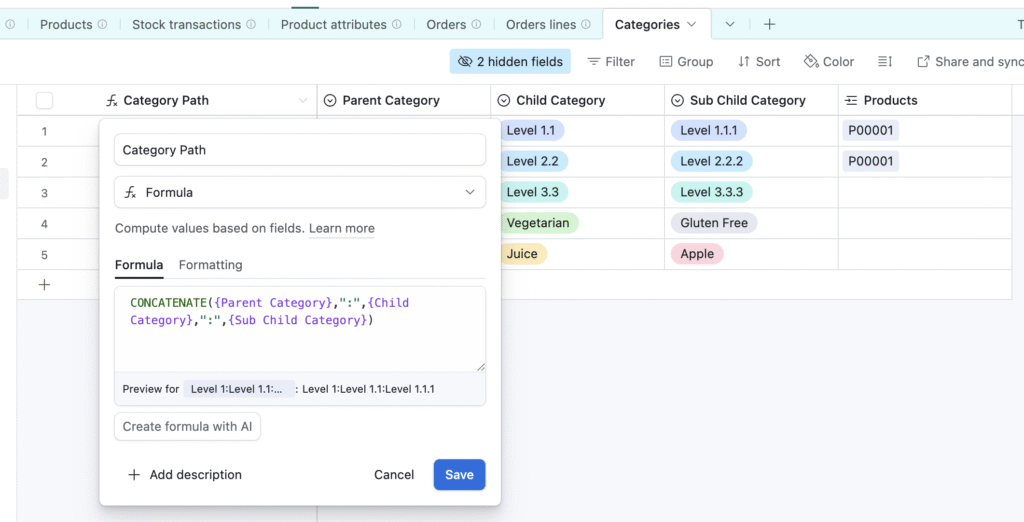Expand the hidden tables list chevron
The image size is (1024, 522).
[730, 24]
